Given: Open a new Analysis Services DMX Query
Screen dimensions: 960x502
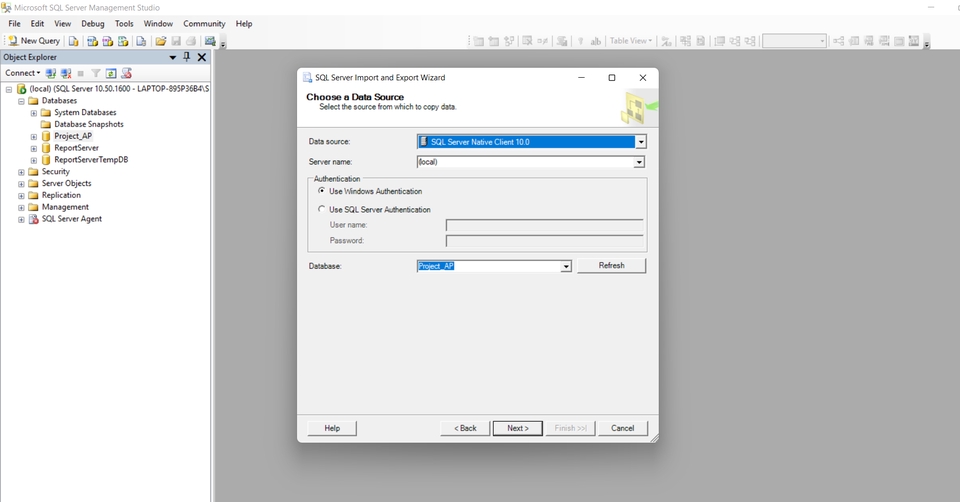Looking at the screenshot, I should pyautogui.click(x=108, y=41).
